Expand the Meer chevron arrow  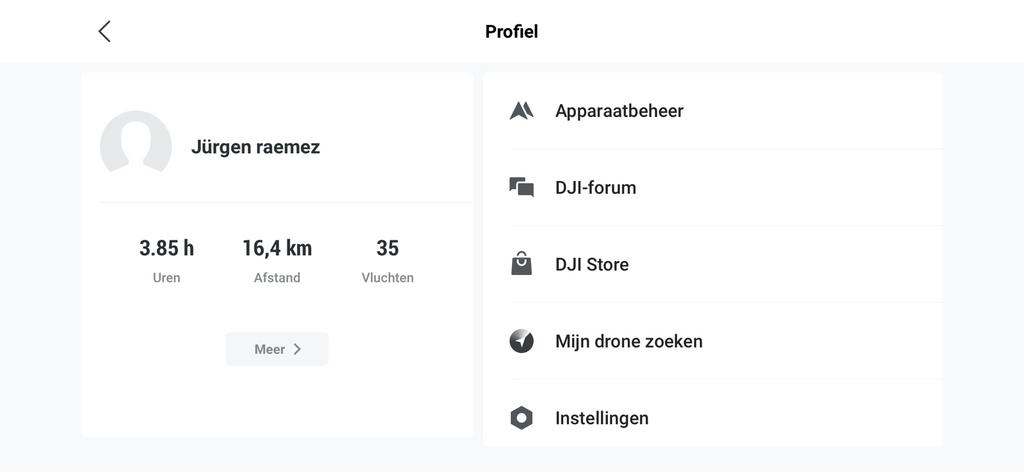297,349
